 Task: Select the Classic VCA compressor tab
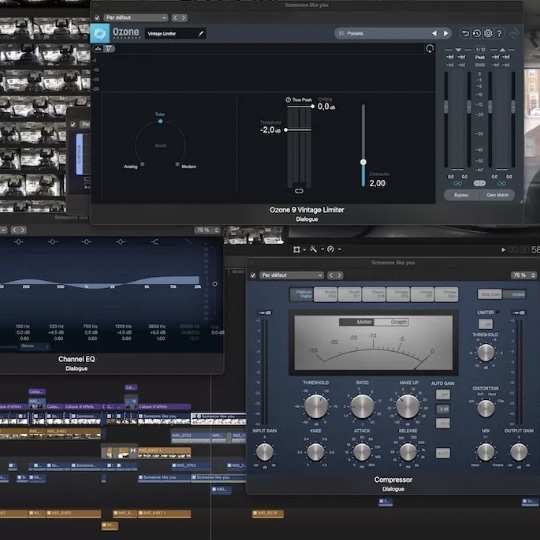click(x=374, y=294)
